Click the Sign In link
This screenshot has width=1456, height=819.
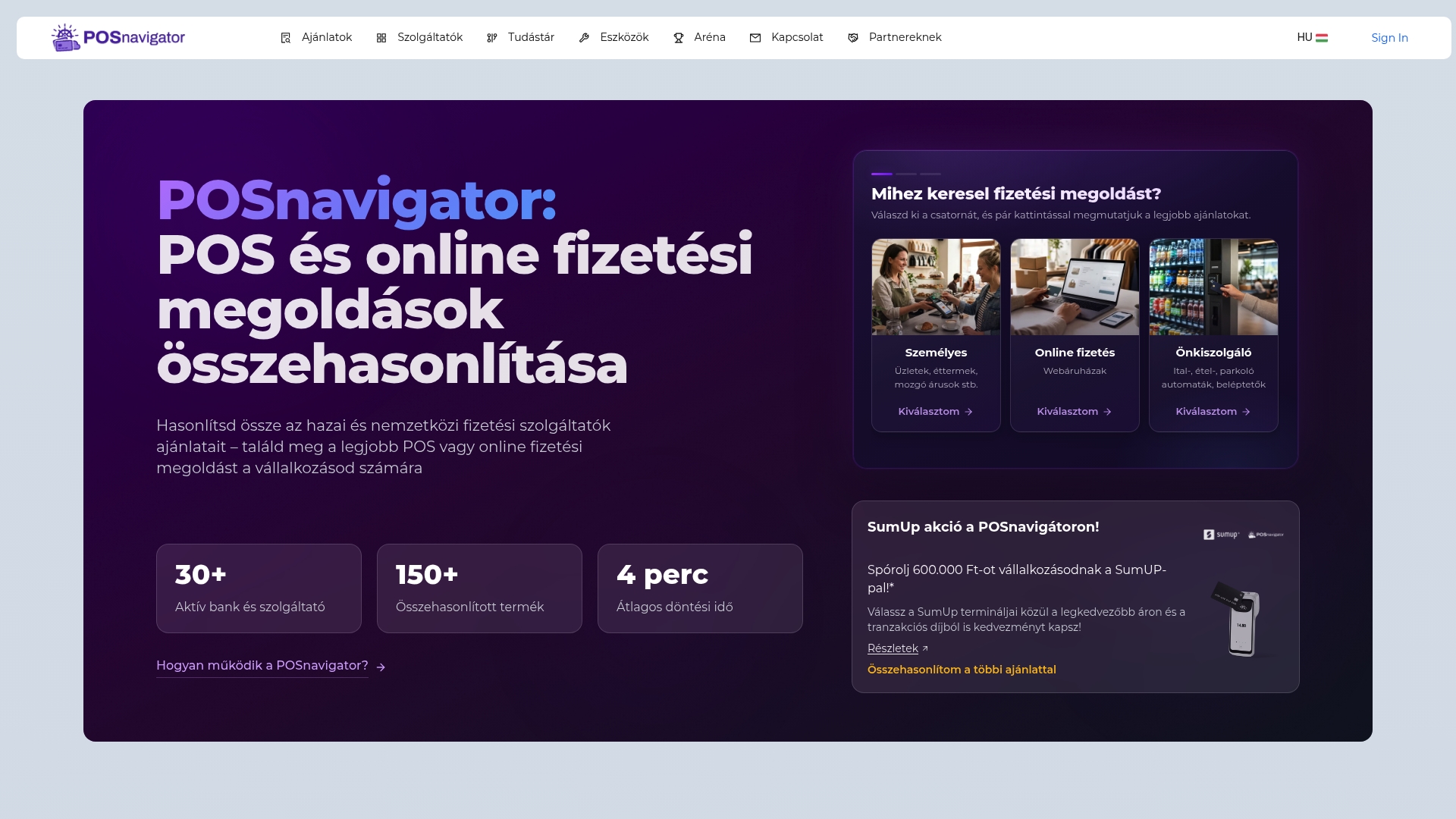tap(1389, 38)
